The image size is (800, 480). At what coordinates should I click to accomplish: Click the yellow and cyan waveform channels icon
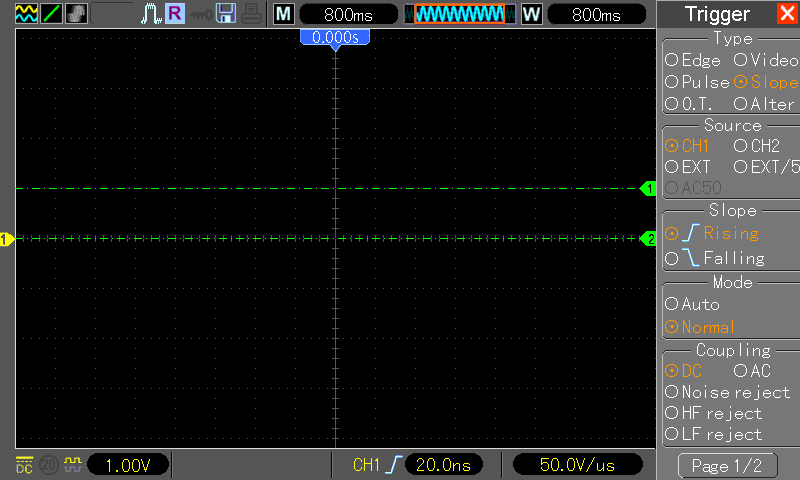tap(26, 13)
